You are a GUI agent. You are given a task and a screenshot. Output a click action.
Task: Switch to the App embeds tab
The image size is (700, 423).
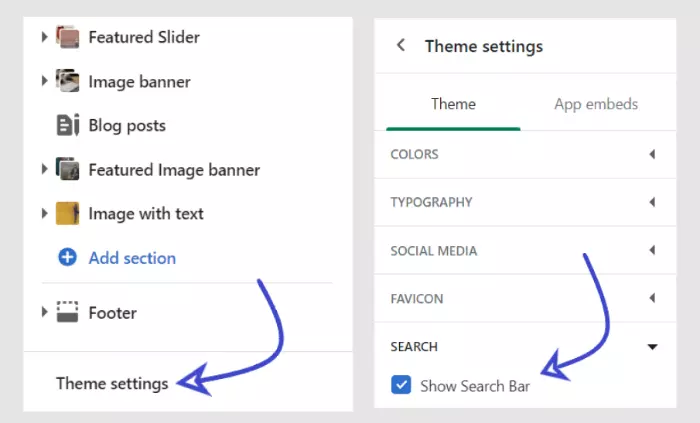(596, 104)
